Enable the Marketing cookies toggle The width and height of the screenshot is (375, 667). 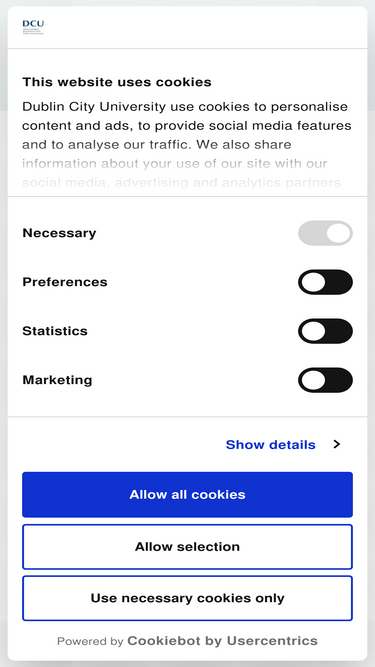coord(325,380)
